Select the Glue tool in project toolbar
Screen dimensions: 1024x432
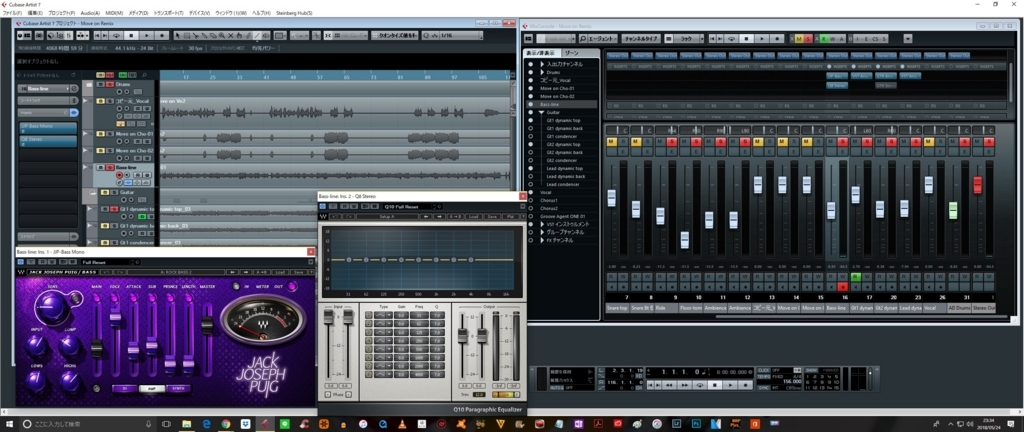pos(204,36)
